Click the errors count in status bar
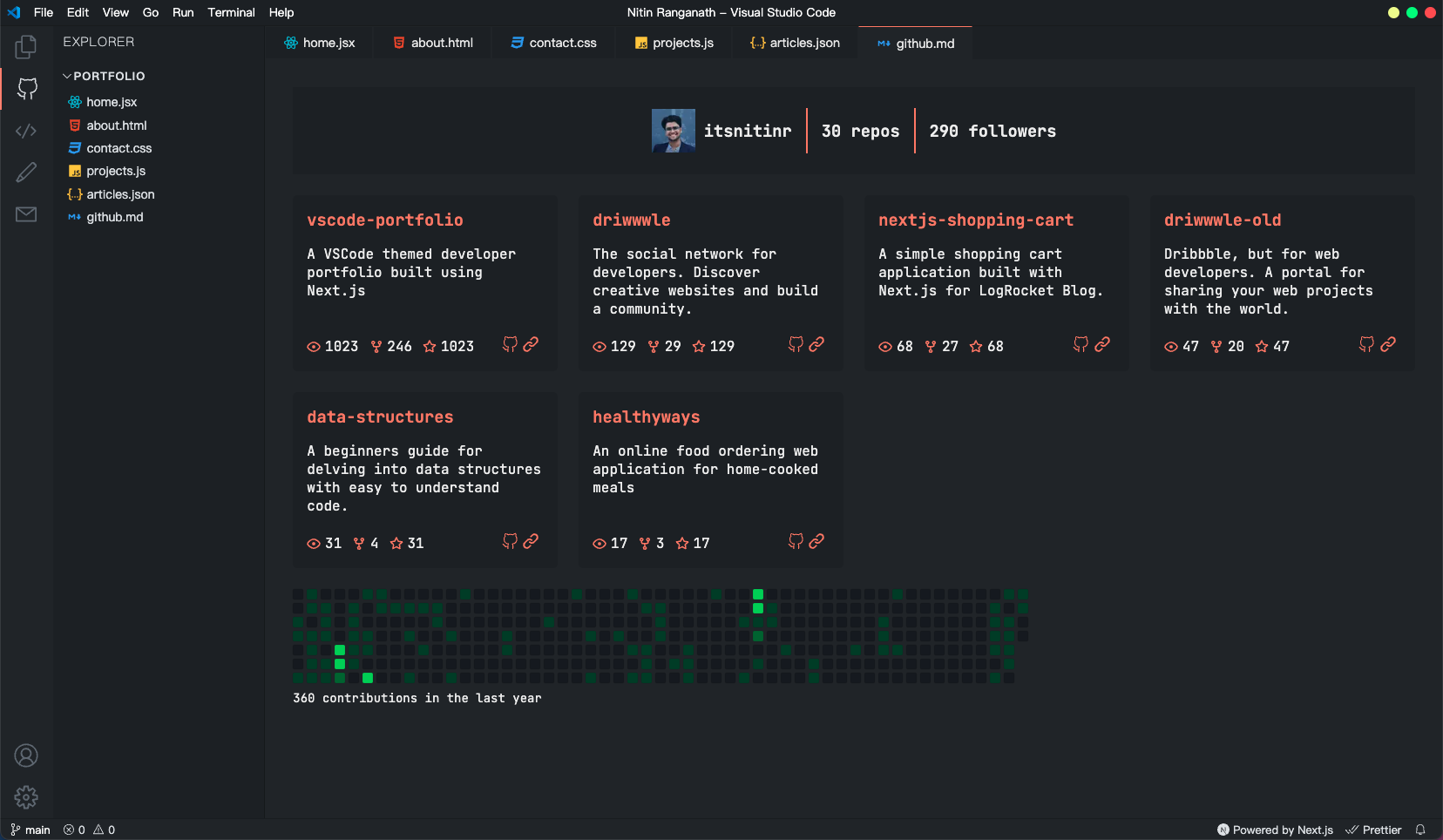The height and width of the screenshot is (840, 1443). click(x=74, y=830)
